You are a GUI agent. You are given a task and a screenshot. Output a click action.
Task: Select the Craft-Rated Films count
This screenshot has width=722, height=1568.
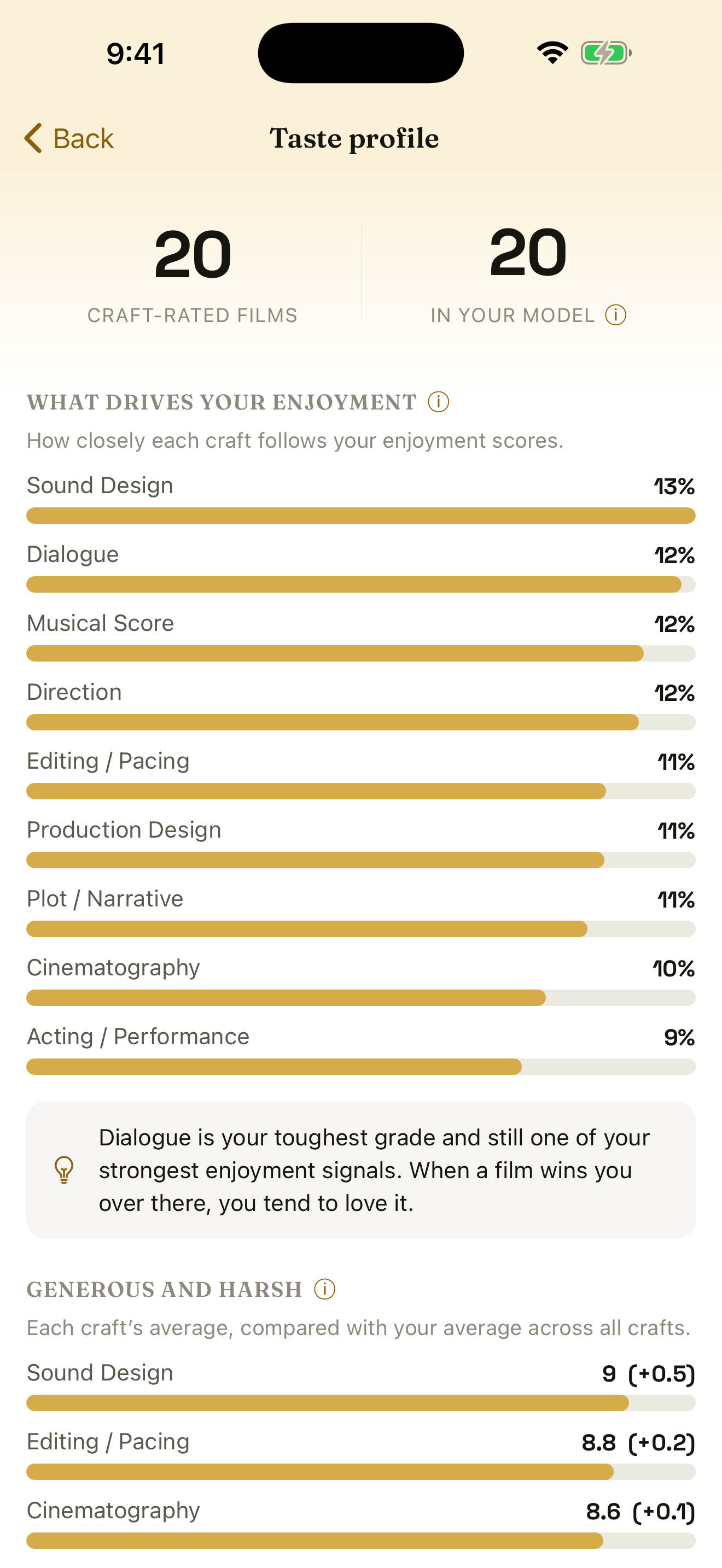click(193, 254)
